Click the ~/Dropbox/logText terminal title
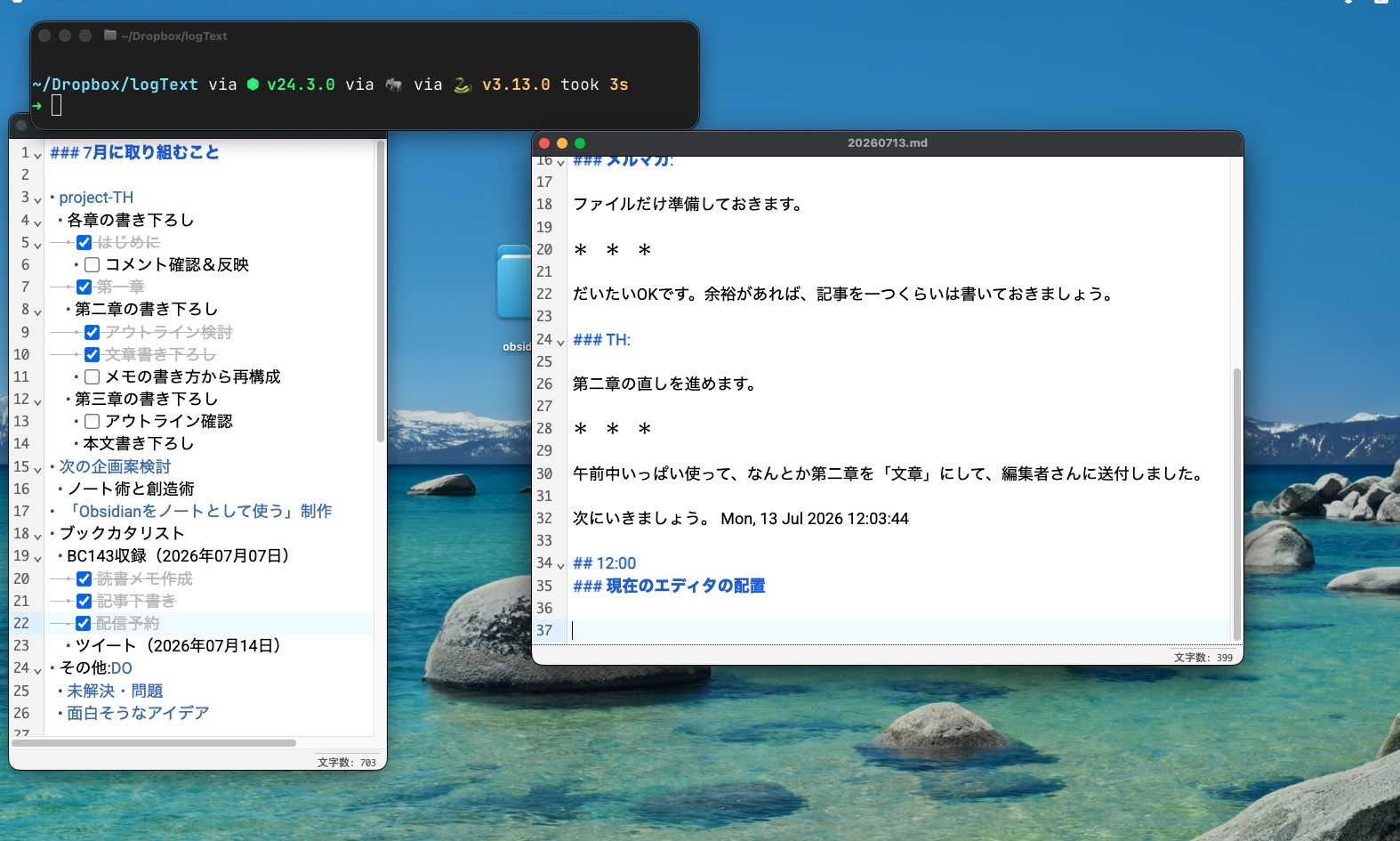 coord(174,36)
